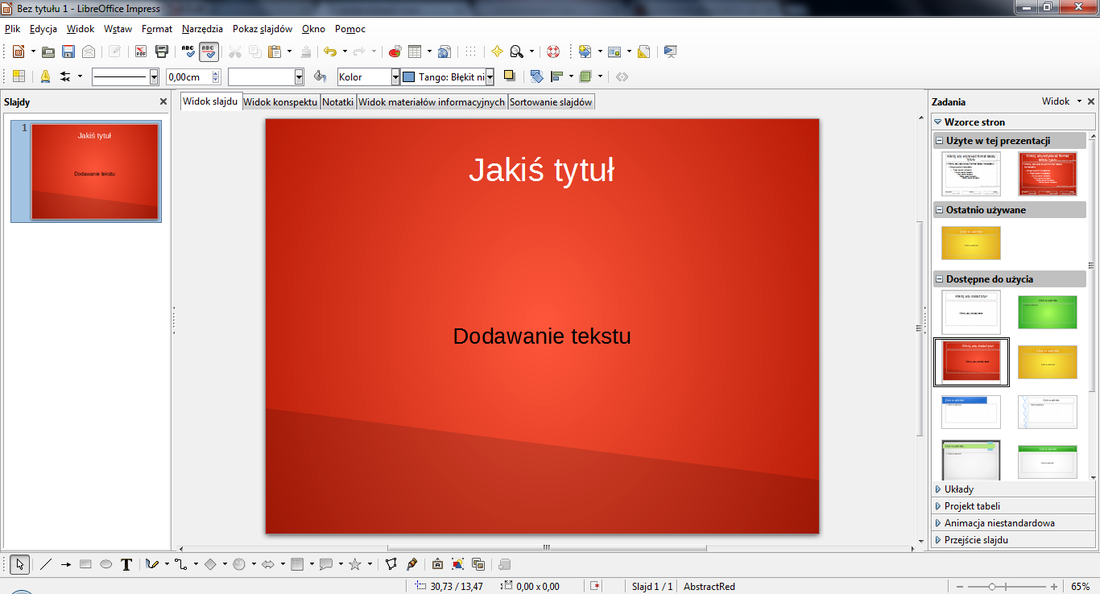
Task: Collapse Użyte w tej prezentacji group
Action: (939, 140)
